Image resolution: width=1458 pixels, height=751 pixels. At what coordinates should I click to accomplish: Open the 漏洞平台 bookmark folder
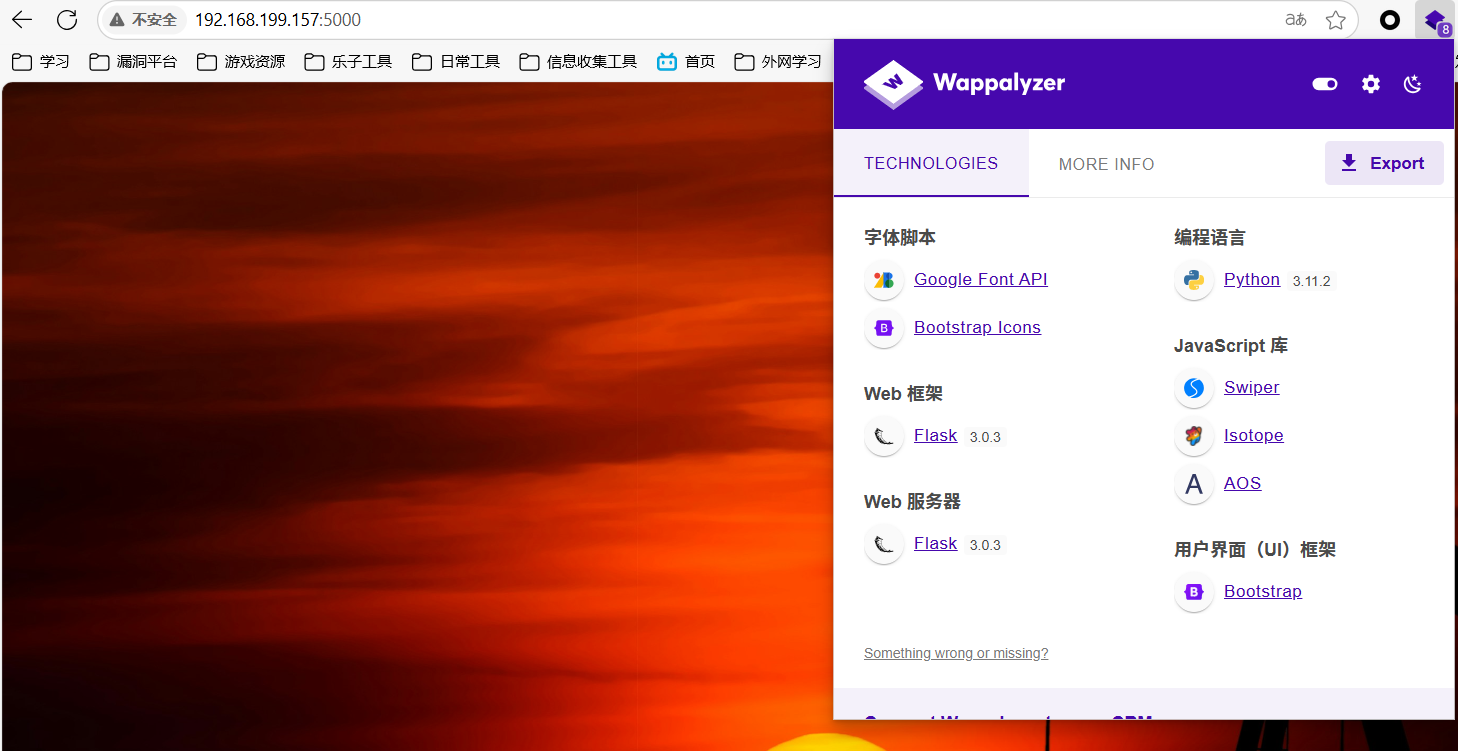click(x=133, y=62)
